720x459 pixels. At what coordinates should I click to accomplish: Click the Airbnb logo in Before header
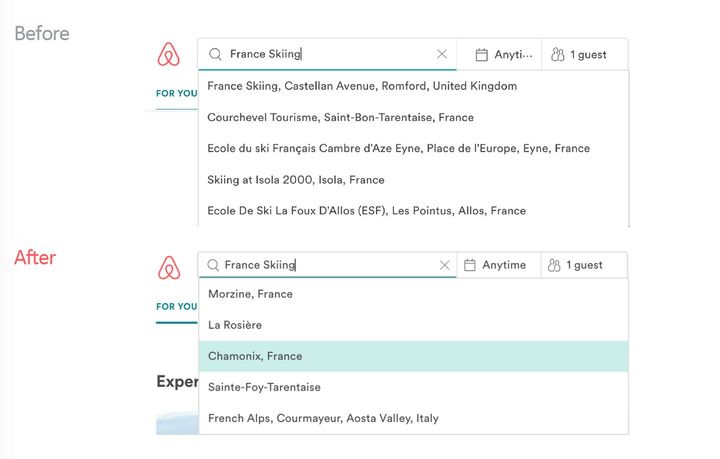tap(169, 55)
